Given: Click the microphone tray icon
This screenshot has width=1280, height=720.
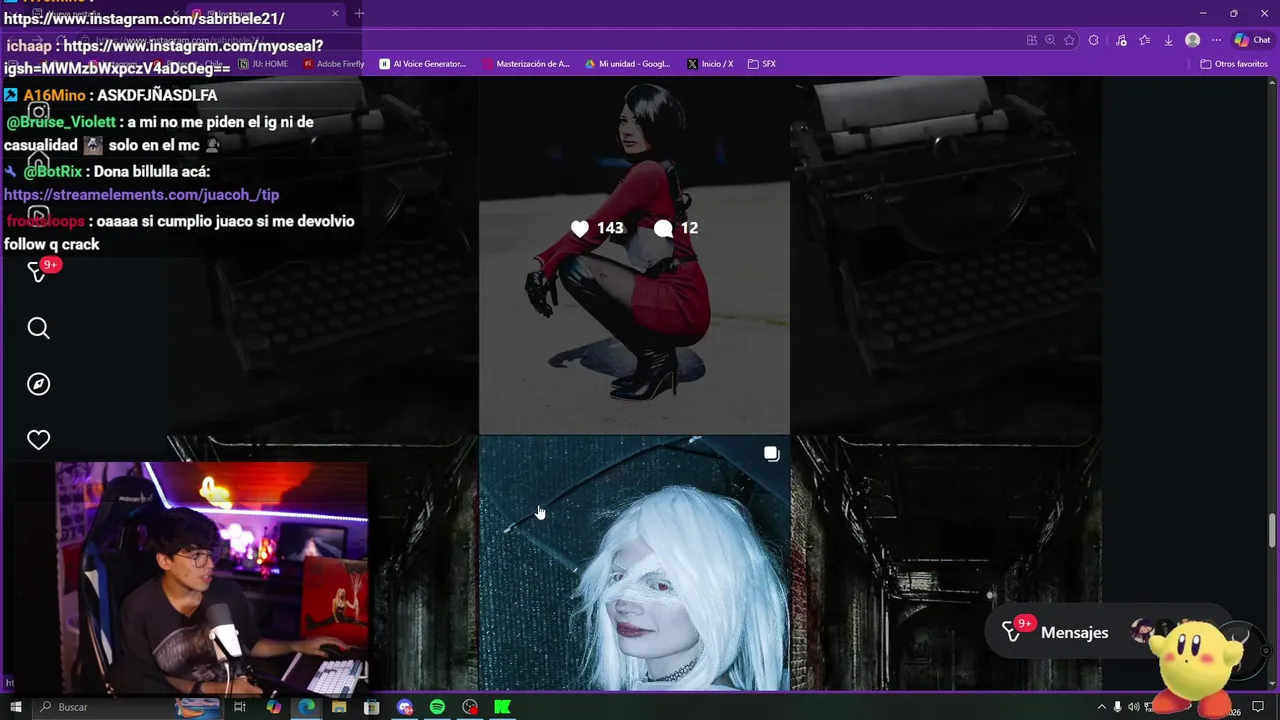Looking at the screenshot, I should pos(1117,707).
